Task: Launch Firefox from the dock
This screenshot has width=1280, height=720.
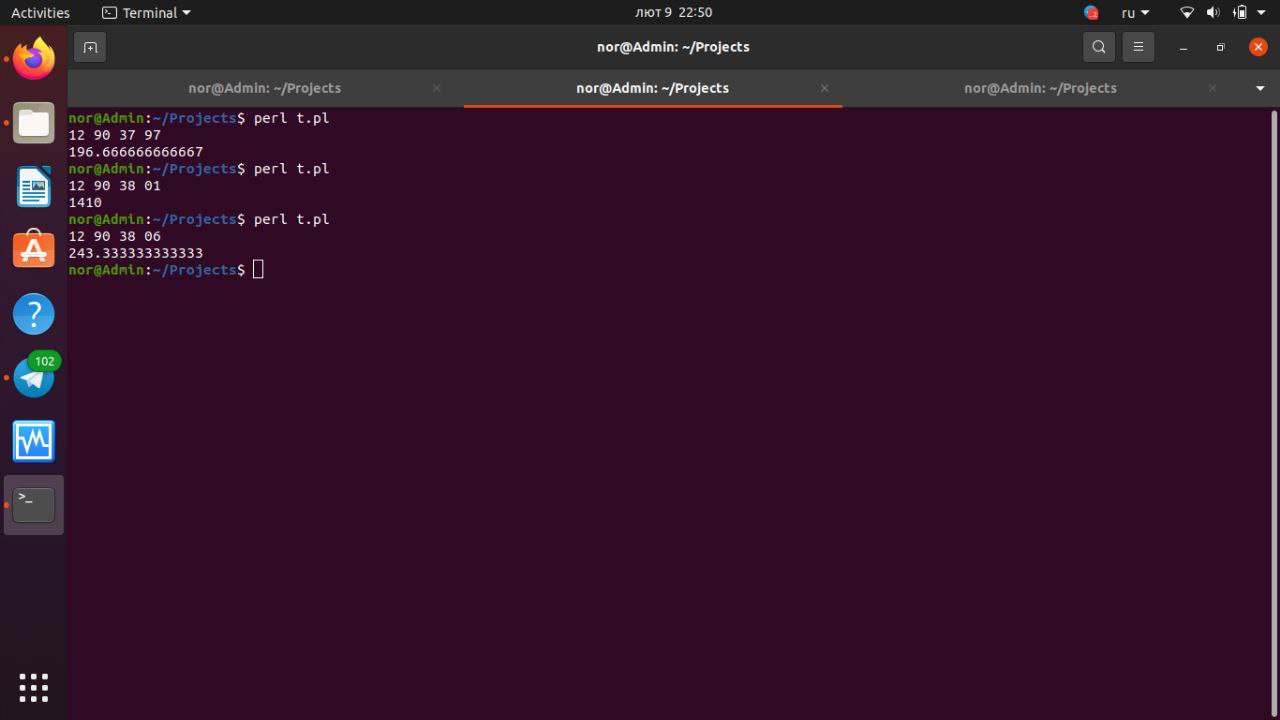Action: tap(34, 59)
